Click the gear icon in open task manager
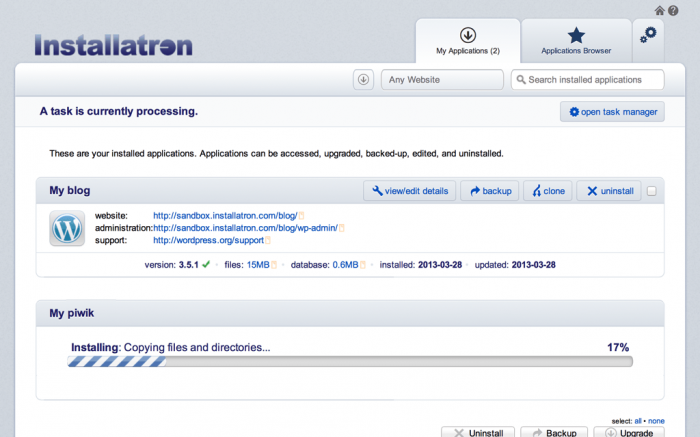The height and width of the screenshot is (437, 700). tap(574, 112)
